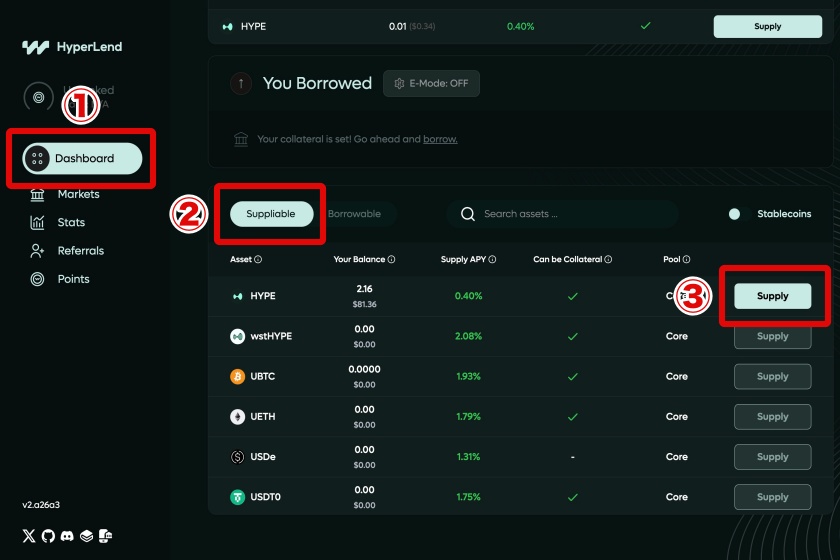840x560 pixels.
Task: Open the GitHub link icon
Action: tap(48, 536)
